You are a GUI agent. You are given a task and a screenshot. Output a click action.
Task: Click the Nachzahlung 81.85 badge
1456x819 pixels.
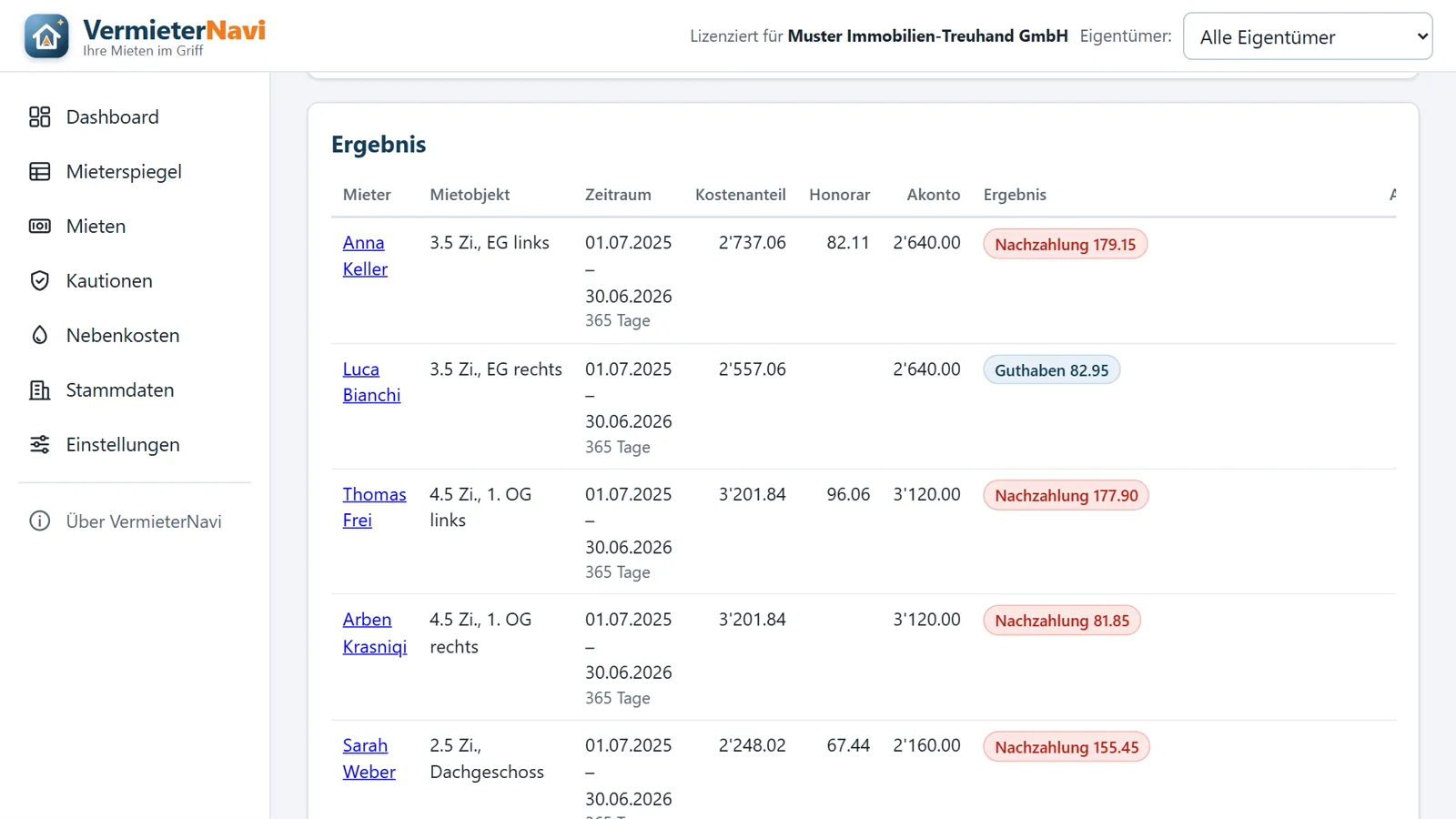[x=1062, y=621]
